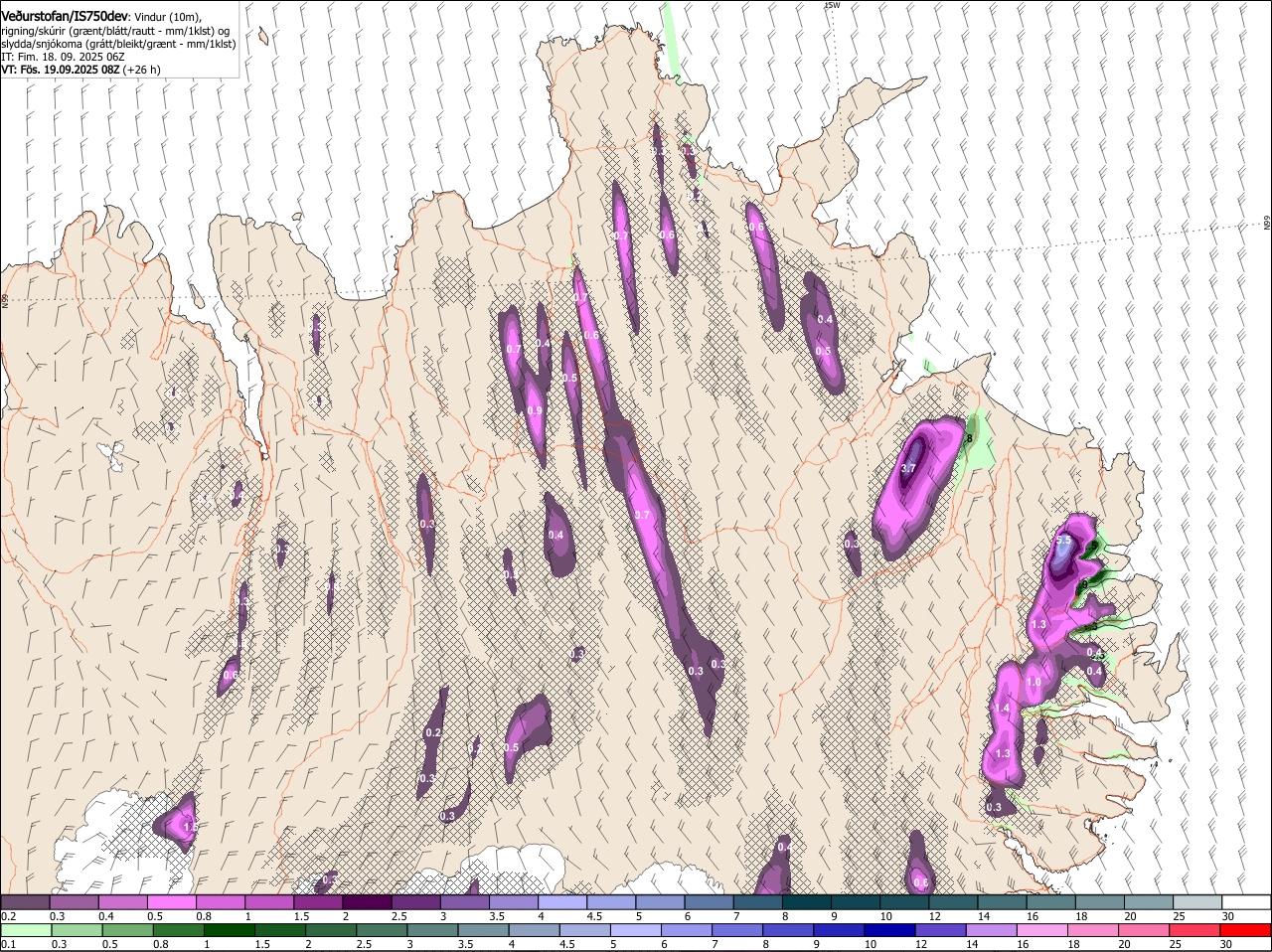Click the rain legend swatch between 16 and 18
1272x952 pixels.
click(1041, 930)
